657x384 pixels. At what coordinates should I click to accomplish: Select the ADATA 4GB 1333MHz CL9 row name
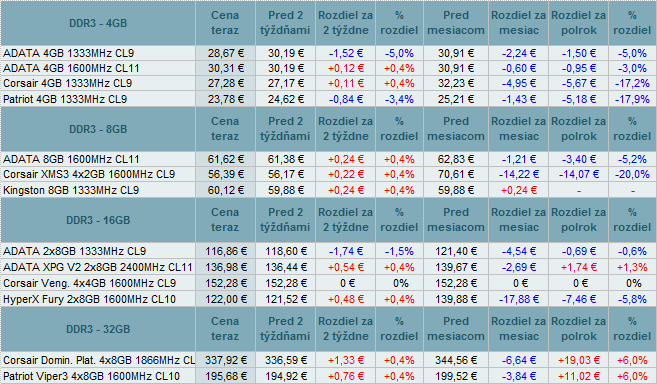tap(69, 53)
